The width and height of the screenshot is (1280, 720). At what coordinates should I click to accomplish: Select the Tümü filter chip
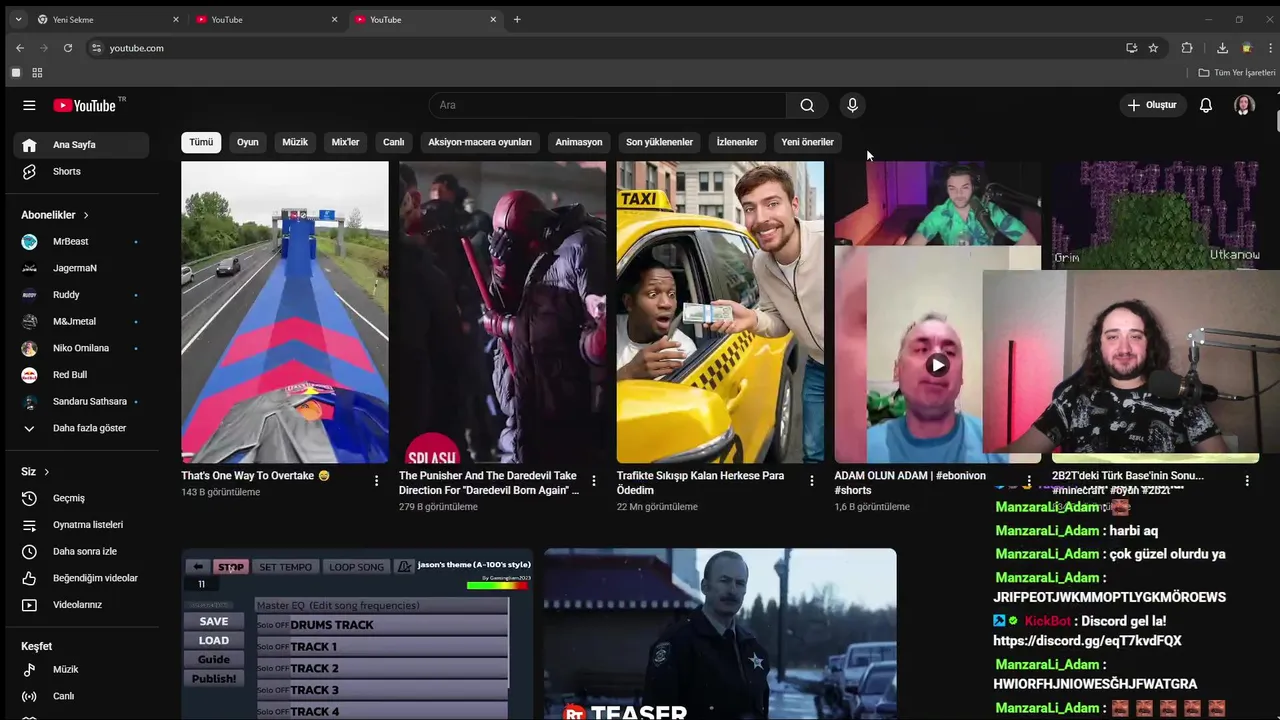(201, 142)
